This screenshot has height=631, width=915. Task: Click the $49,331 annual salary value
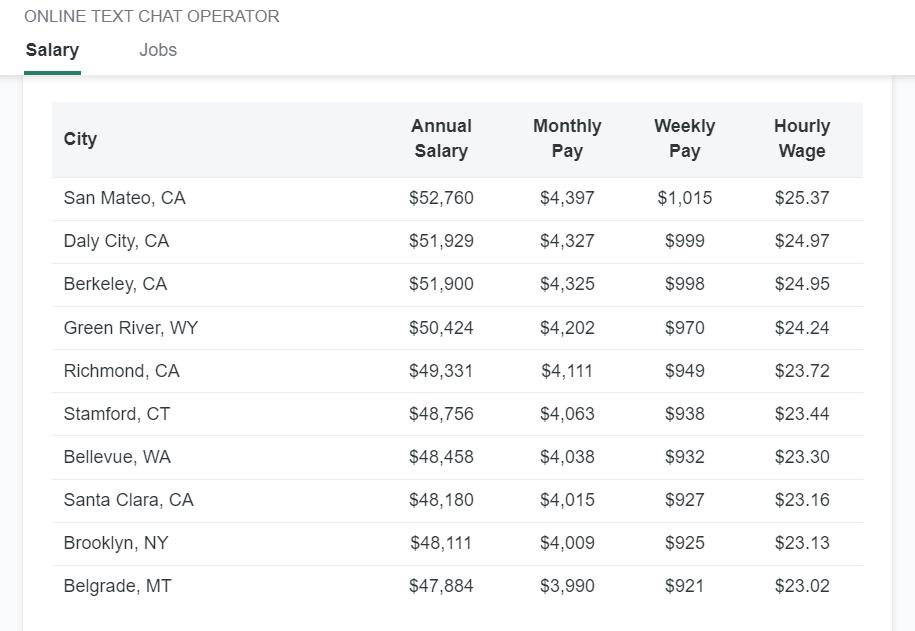pos(441,371)
